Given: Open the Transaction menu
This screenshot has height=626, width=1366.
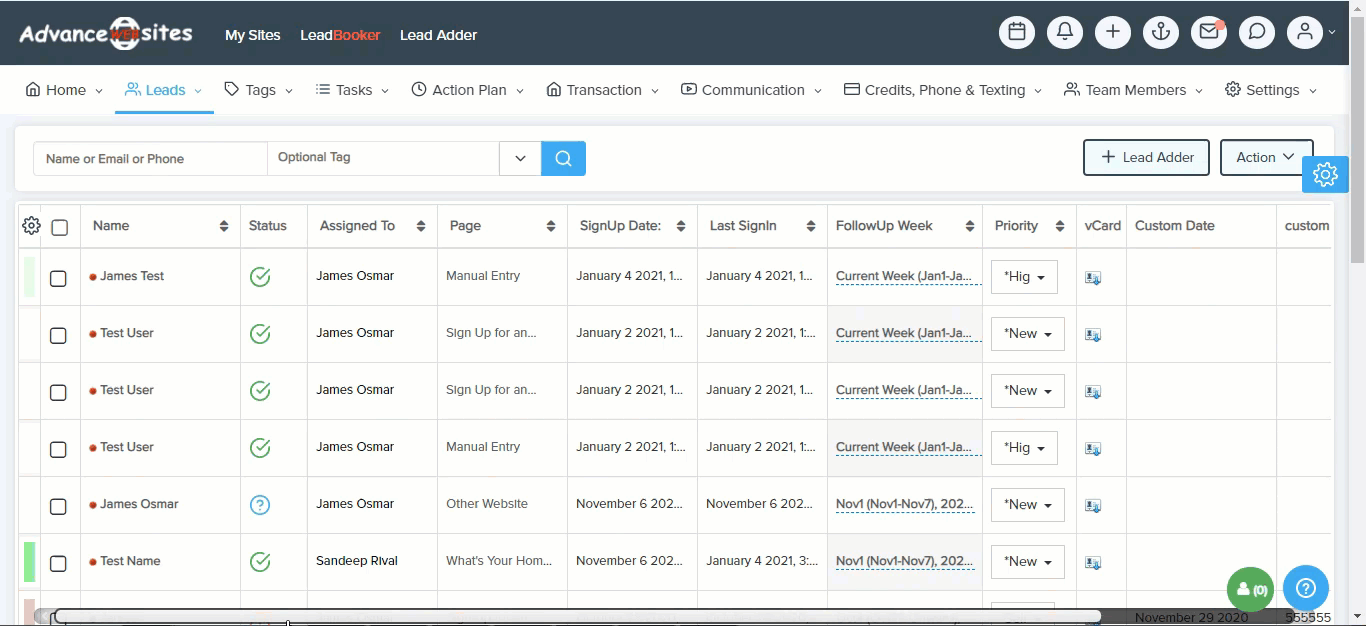Looking at the screenshot, I should click(603, 90).
